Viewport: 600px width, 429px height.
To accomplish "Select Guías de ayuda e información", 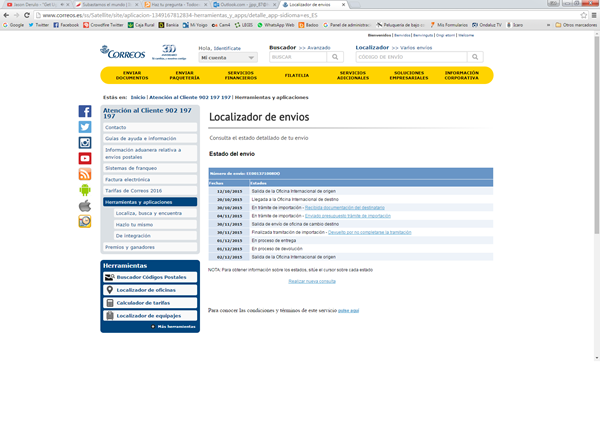I will point(150,139).
